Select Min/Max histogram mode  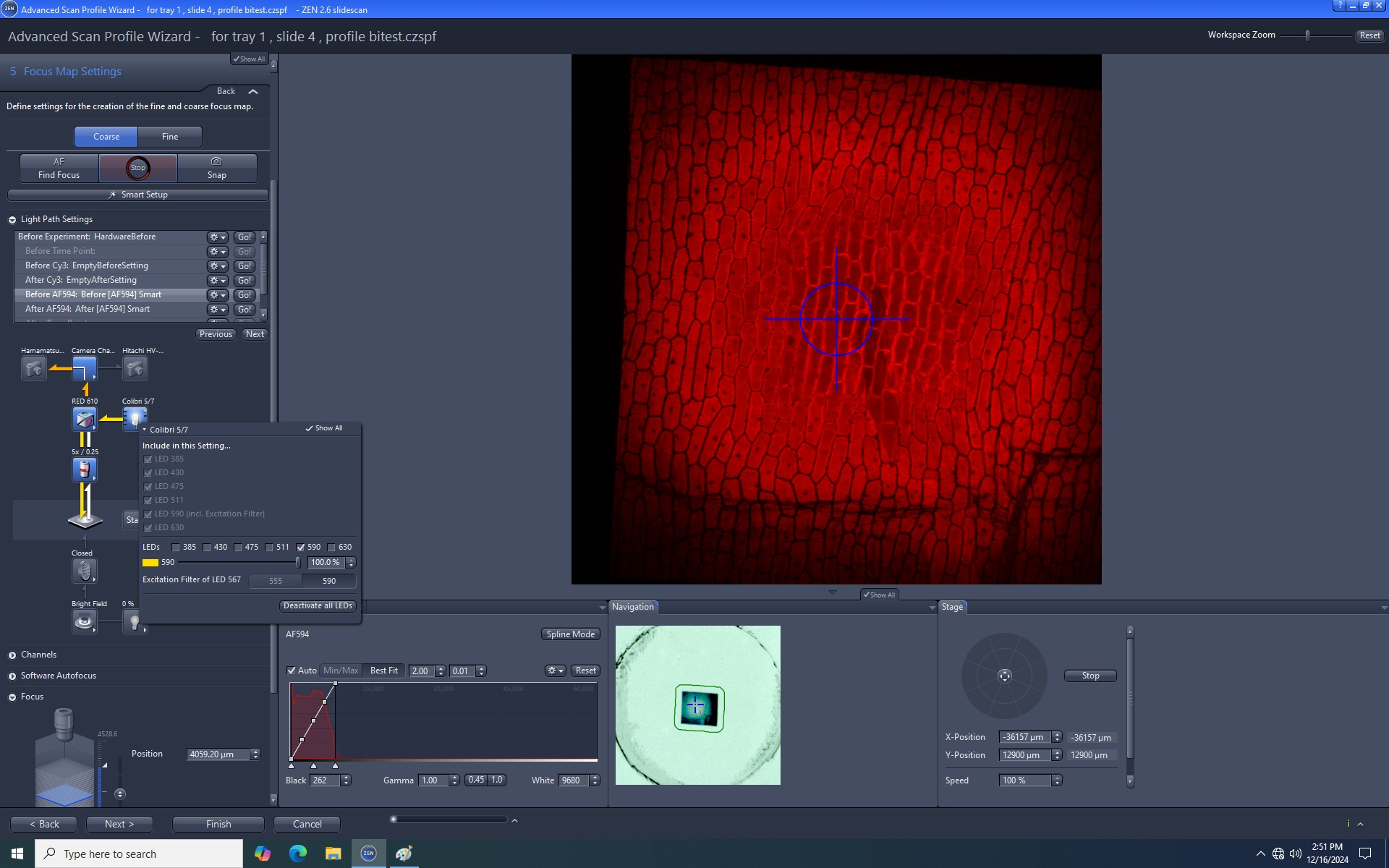click(x=341, y=671)
